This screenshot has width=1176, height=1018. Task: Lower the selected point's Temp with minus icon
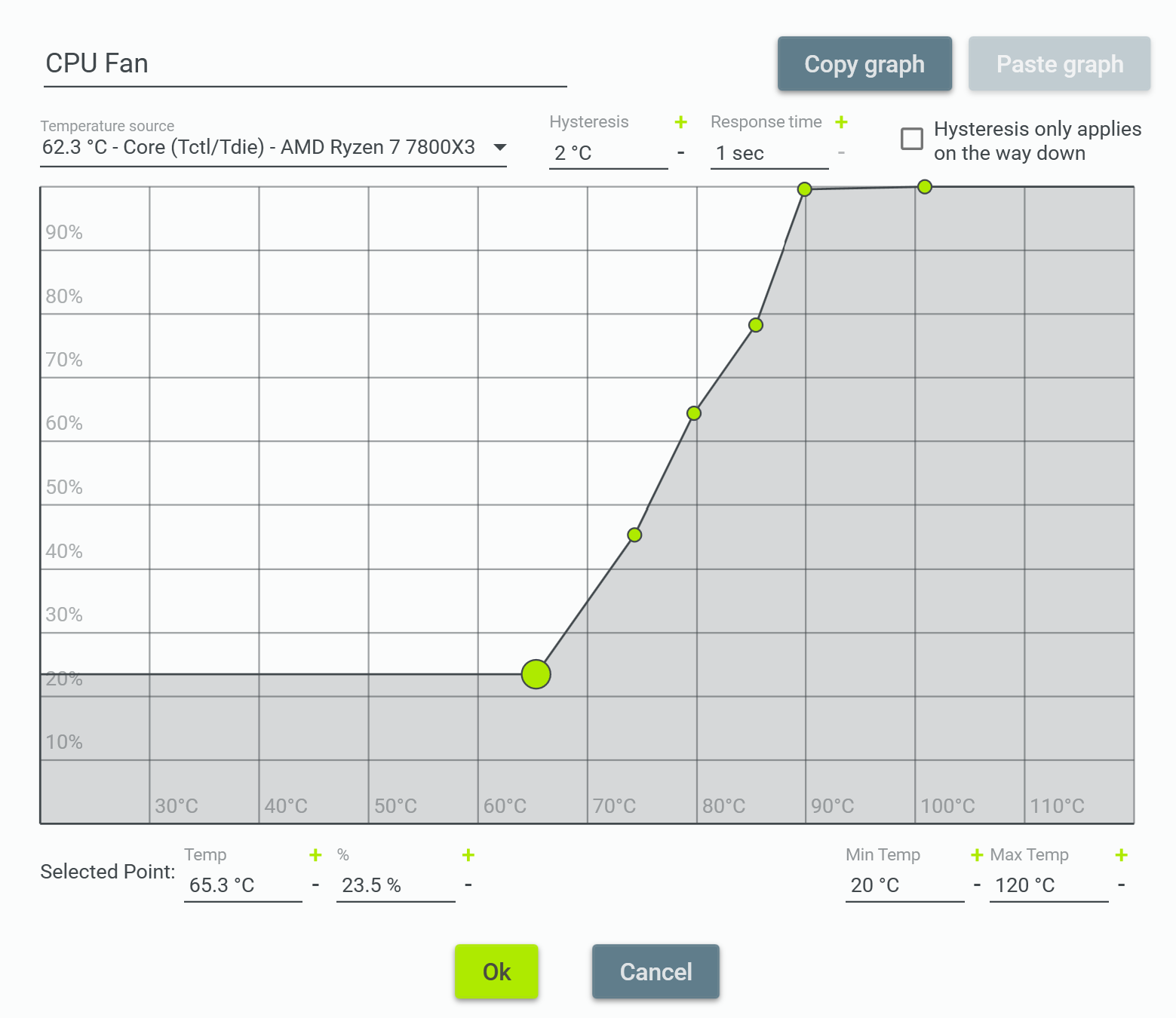tap(316, 884)
